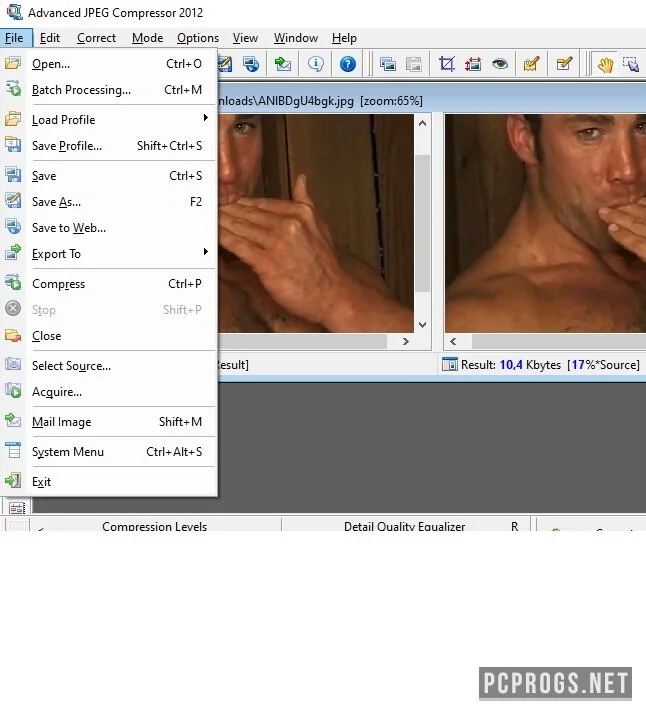
Task: Click the Save to Web globe icon
Action: 13,227
